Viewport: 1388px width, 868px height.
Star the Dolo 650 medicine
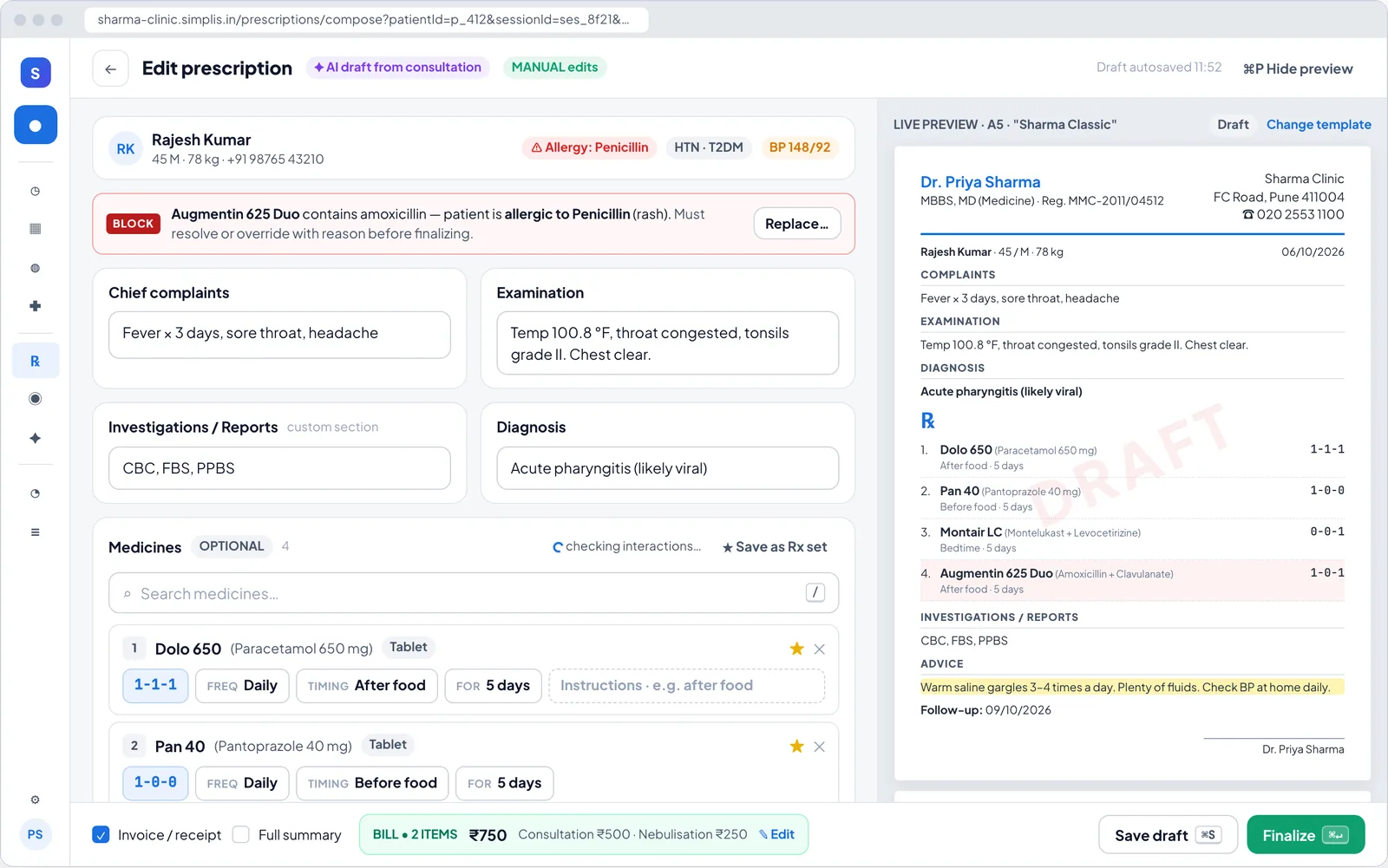(796, 649)
